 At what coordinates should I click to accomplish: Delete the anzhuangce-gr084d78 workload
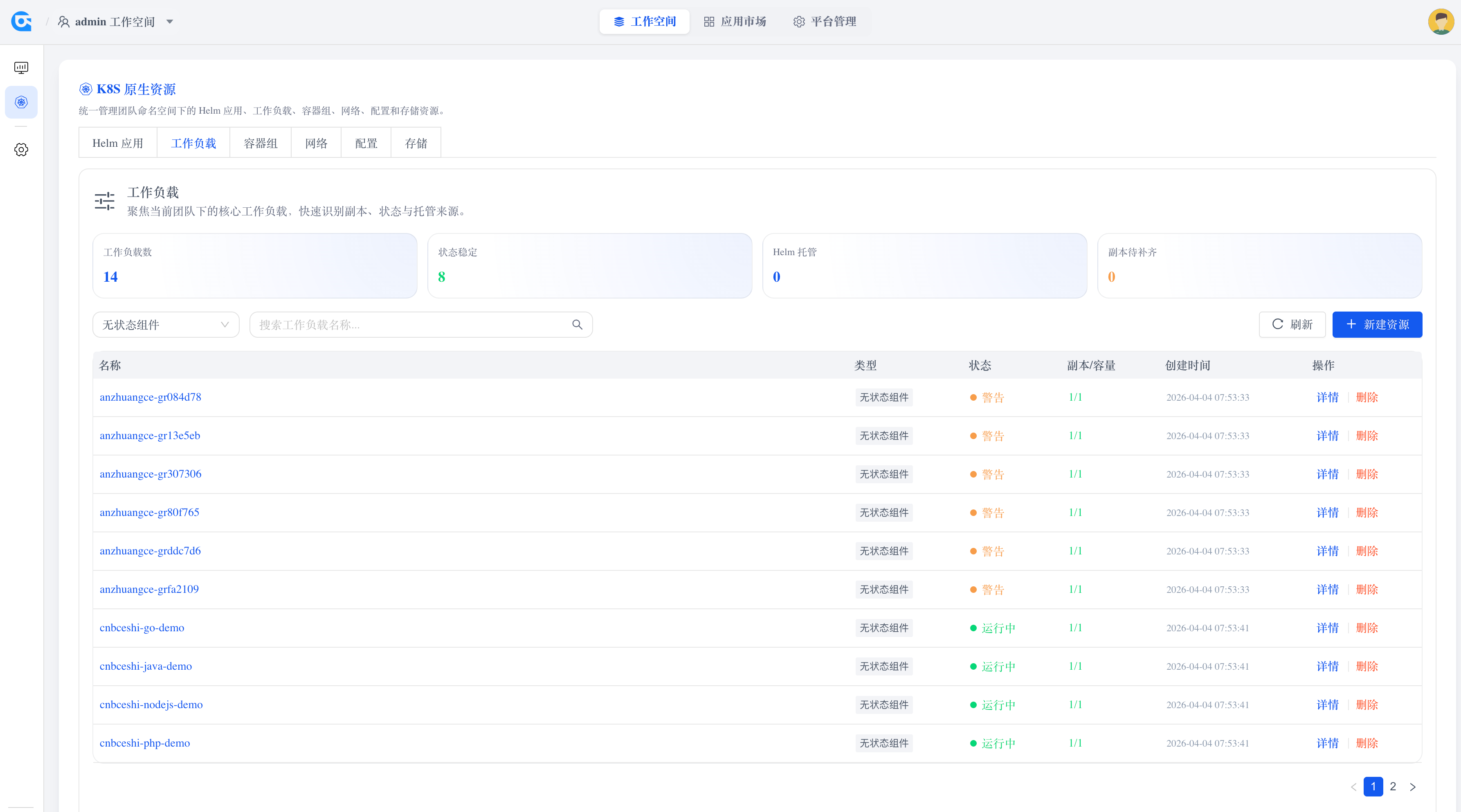point(1366,397)
